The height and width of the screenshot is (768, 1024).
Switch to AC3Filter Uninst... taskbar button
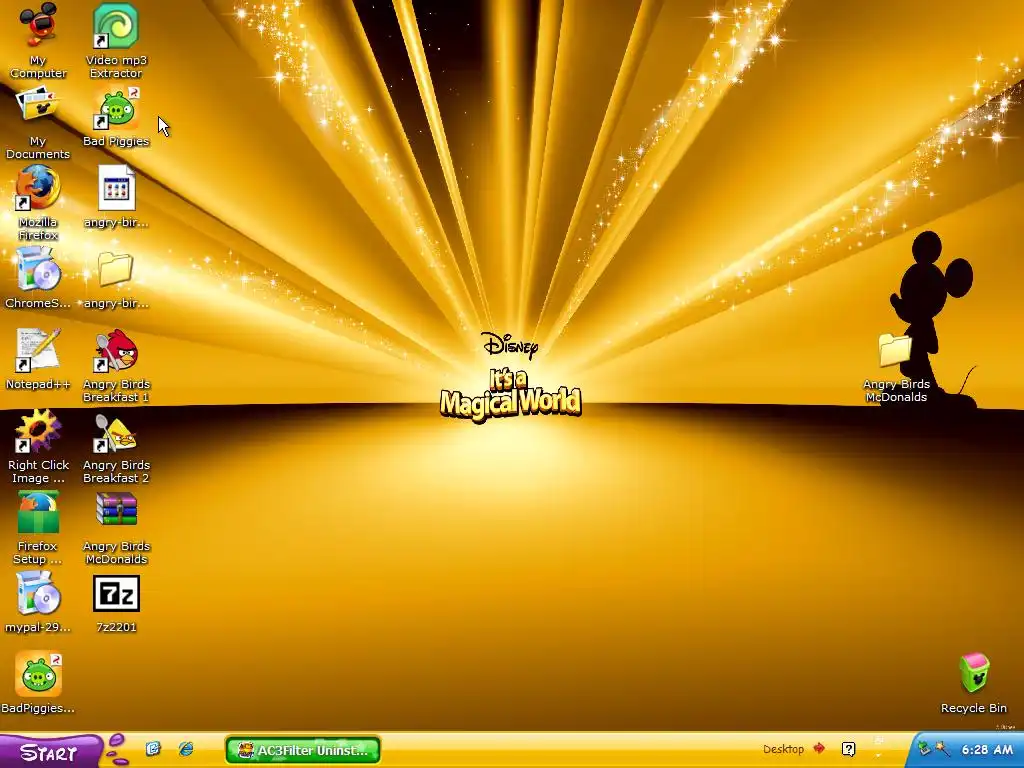click(302, 750)
